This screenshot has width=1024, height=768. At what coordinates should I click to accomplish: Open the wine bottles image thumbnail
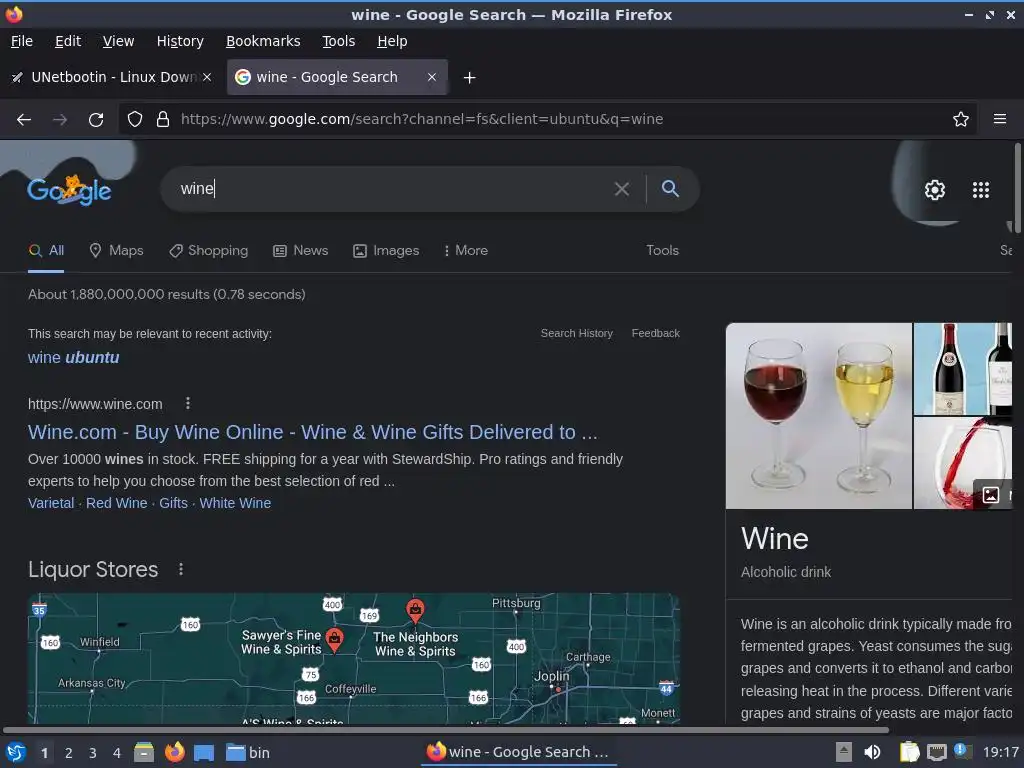[963, 369]
